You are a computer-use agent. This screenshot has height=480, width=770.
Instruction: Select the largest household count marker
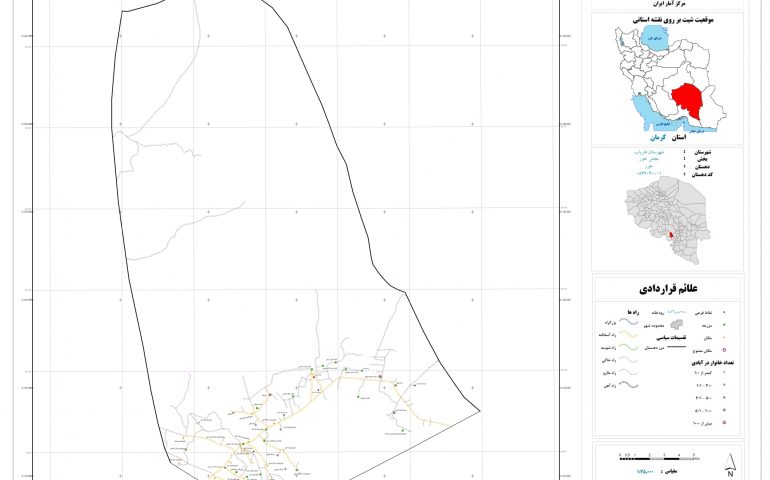pyautogui.click(x=725, y=423)
